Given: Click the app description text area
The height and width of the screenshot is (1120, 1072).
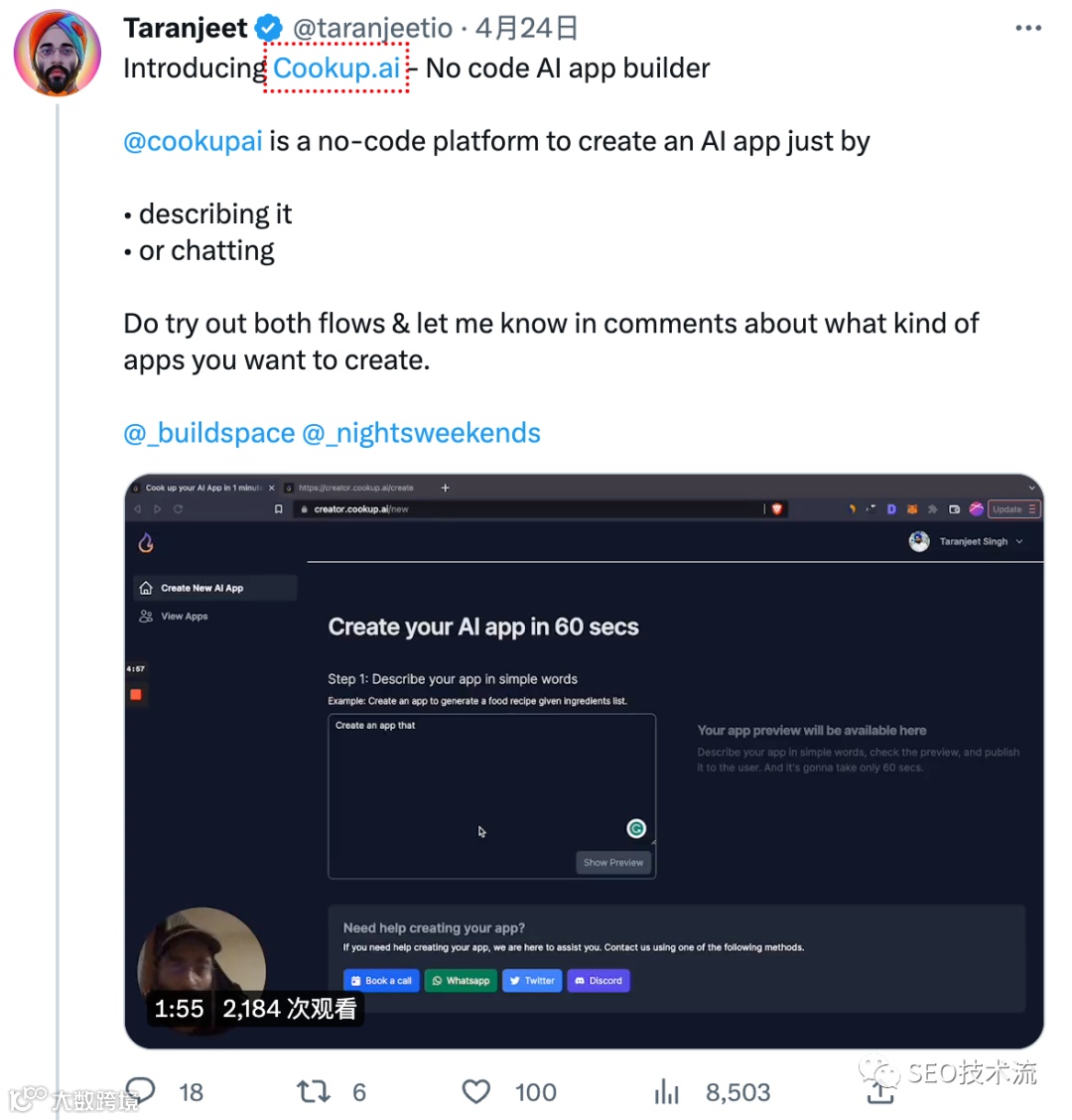Looking at the screenshot, I should point(476,784).
